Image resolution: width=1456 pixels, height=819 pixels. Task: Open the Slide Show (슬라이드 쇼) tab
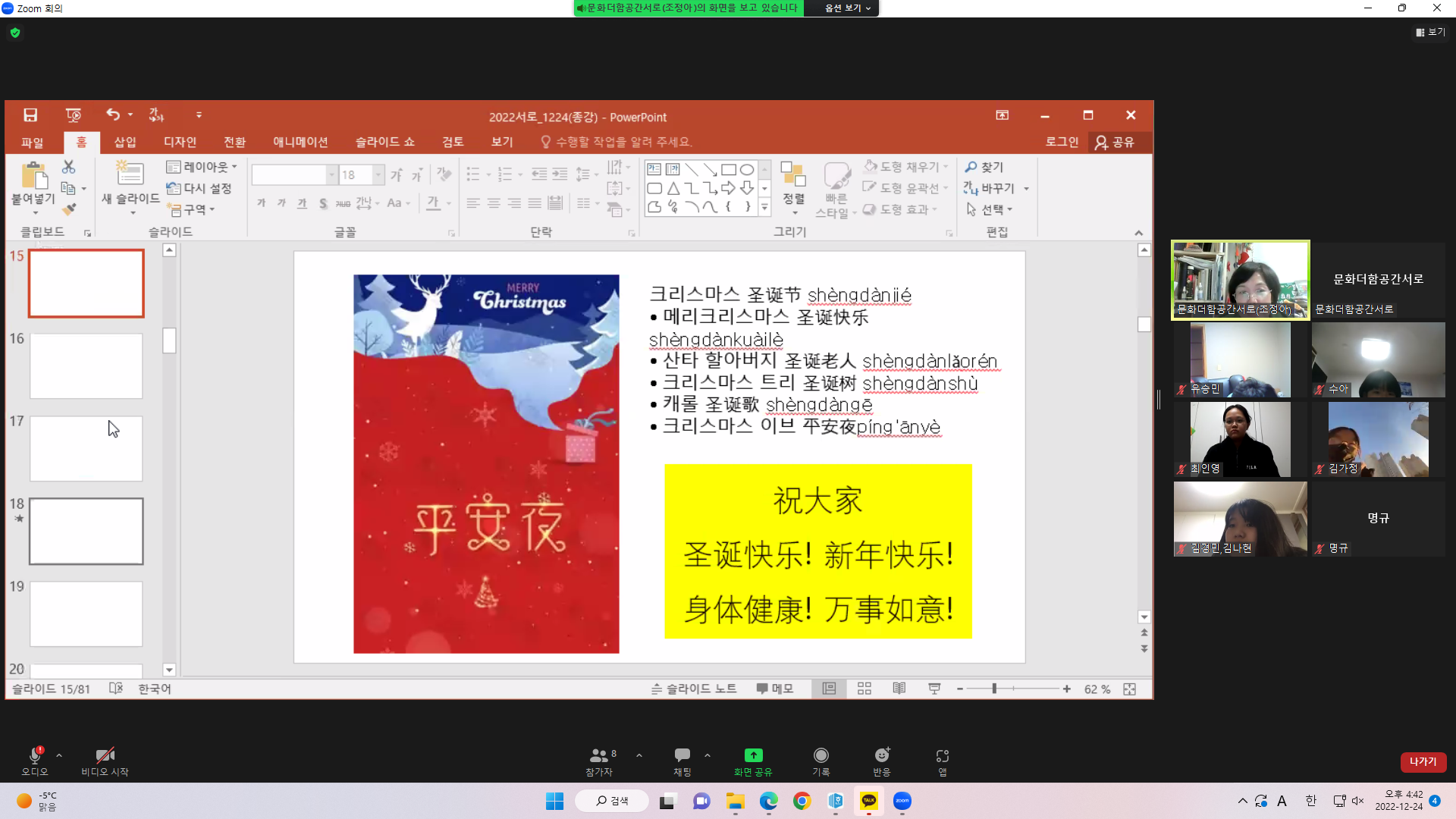pyautogui.click(x=385, y=142)
